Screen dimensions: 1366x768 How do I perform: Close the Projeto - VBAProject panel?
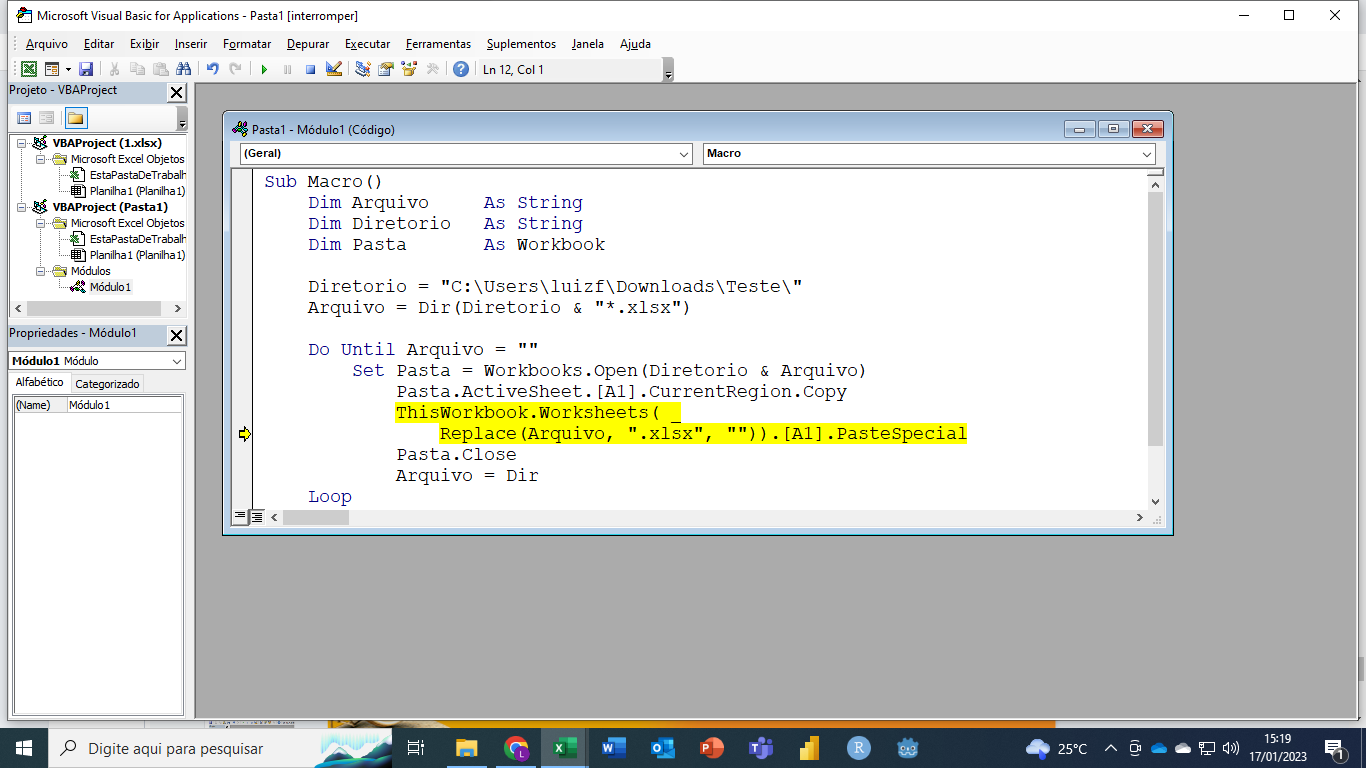(176, 93)
